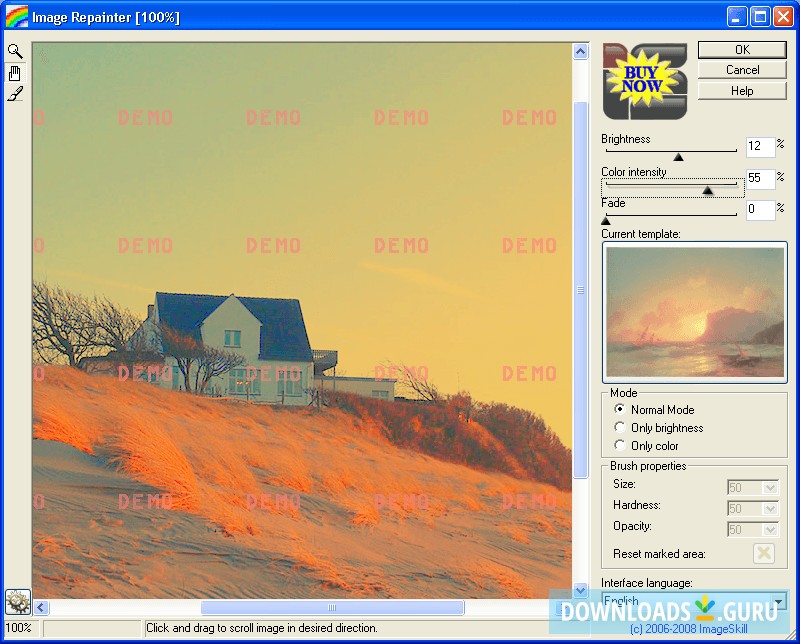Image resolution: width=800 pixels, height=644 pixels.
Task: Click the Fade slider handle
Action: pos(606,220)
